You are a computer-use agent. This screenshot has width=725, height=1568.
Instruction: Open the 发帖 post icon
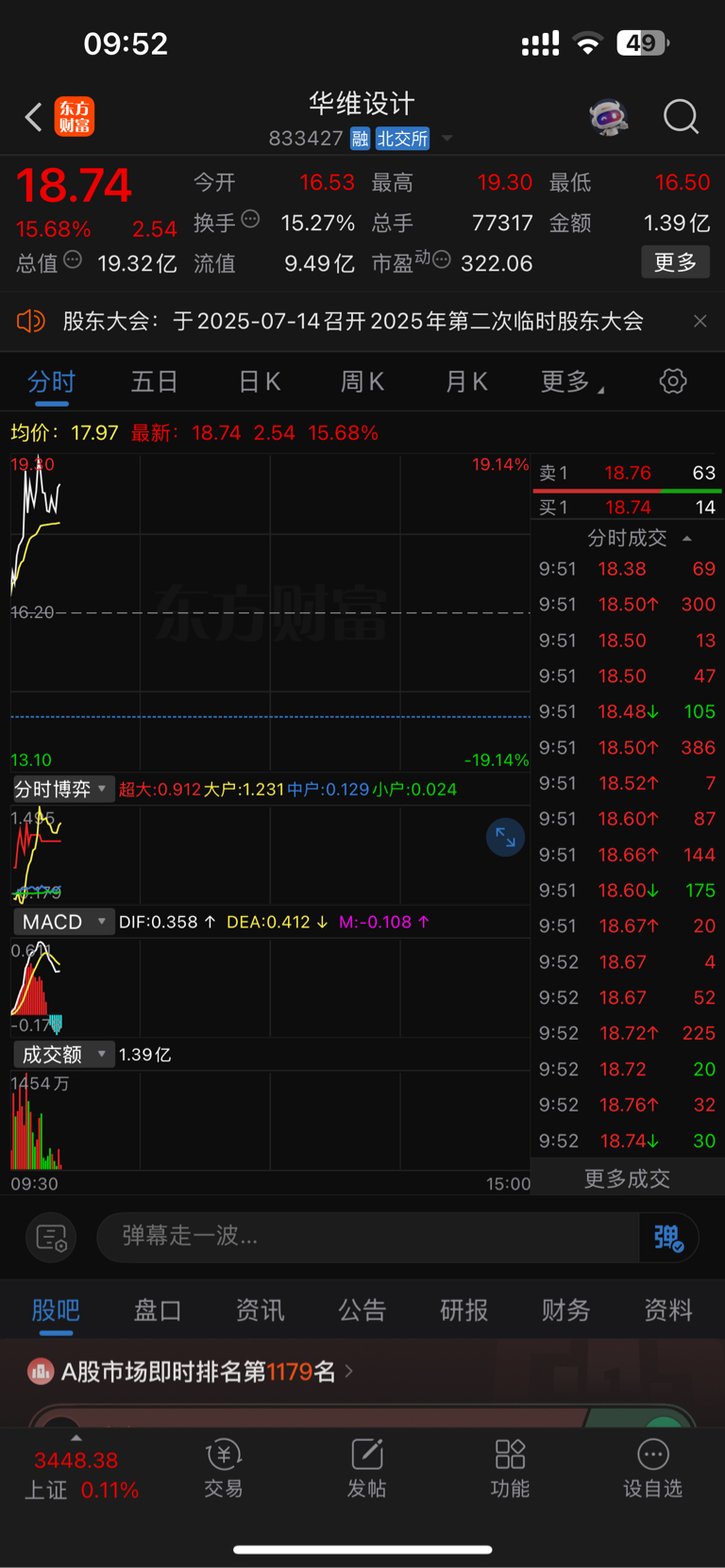tap(366, 1468)
